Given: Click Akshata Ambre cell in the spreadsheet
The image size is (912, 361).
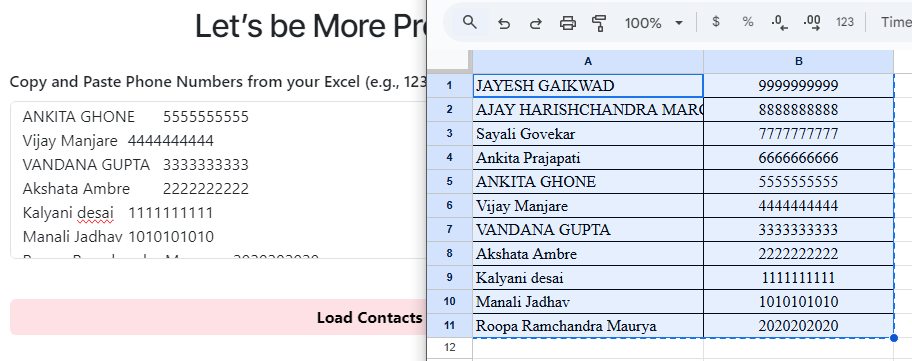Looking at the screenshot, I should (588, 254).
